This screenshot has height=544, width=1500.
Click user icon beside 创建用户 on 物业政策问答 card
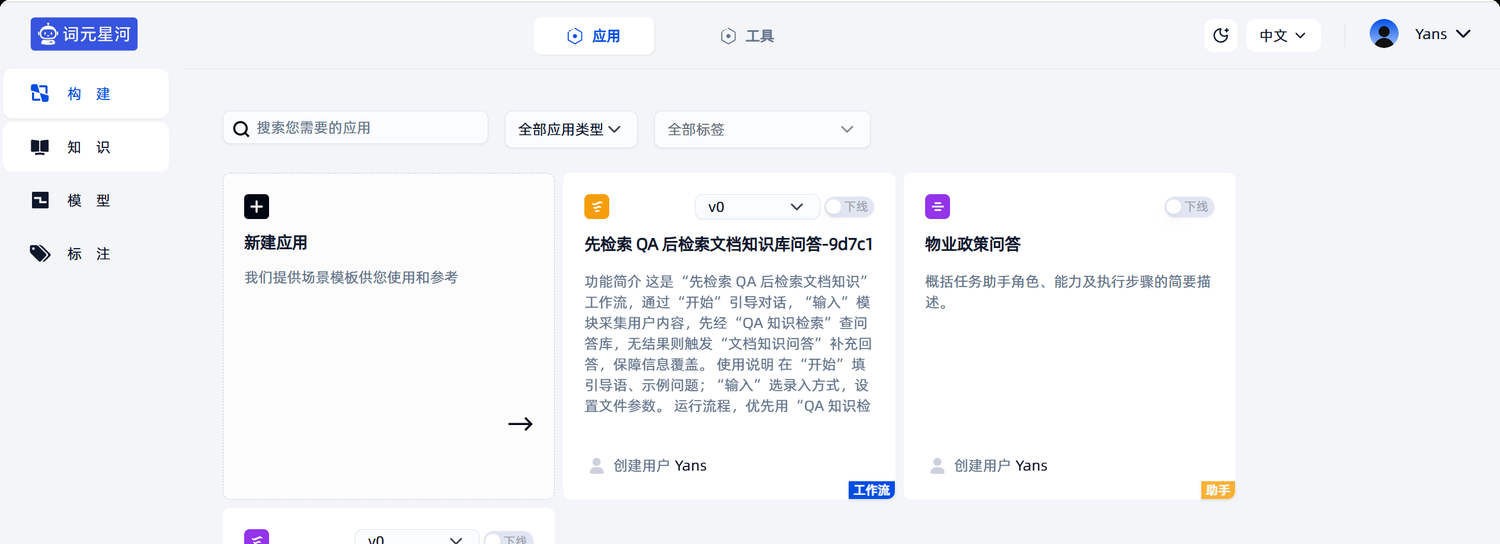click(x=938, y=466)
